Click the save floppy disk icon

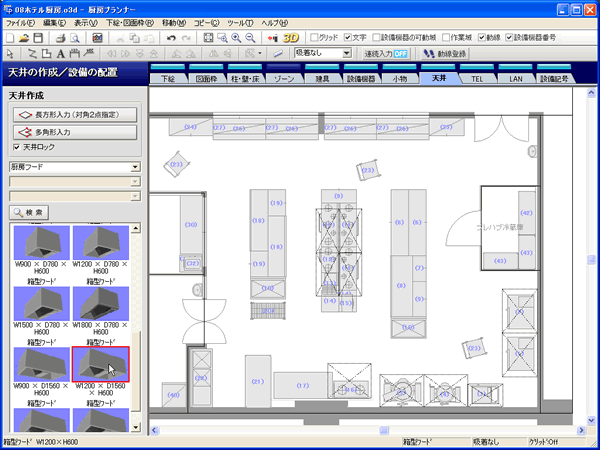37,37
